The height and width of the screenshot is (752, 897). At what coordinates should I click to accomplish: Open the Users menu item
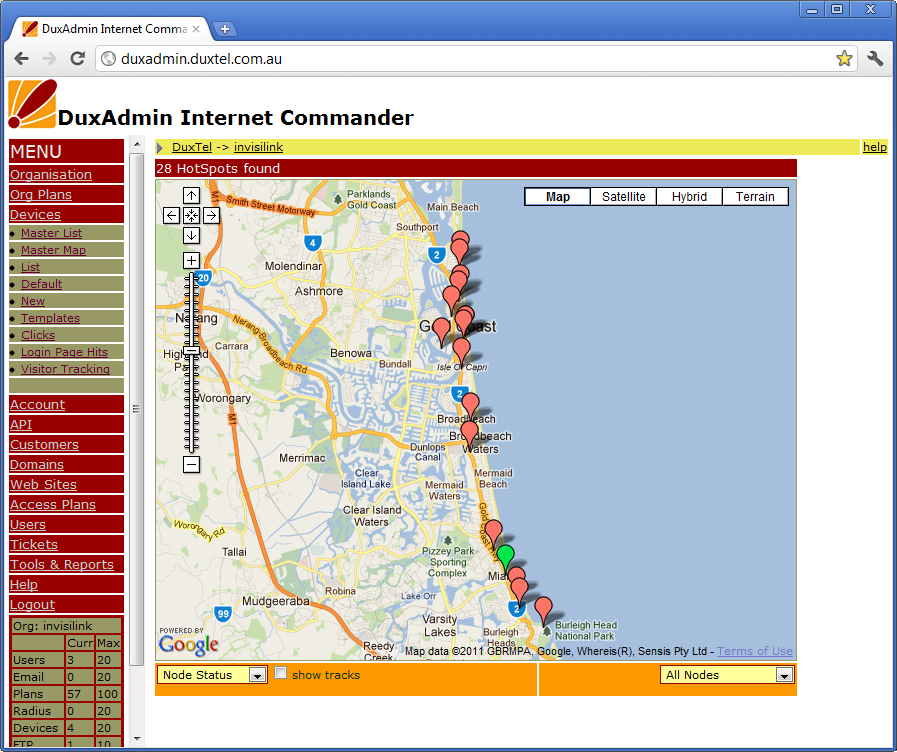click(x=27, y=524)
